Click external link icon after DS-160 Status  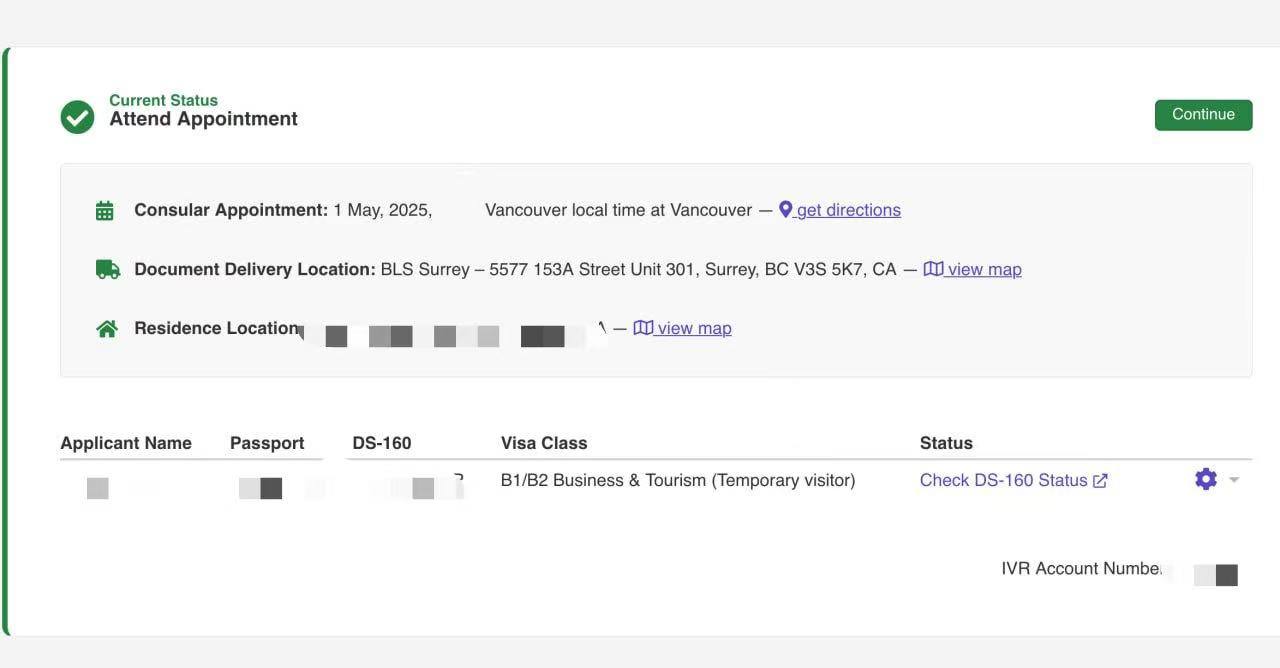1100,481
